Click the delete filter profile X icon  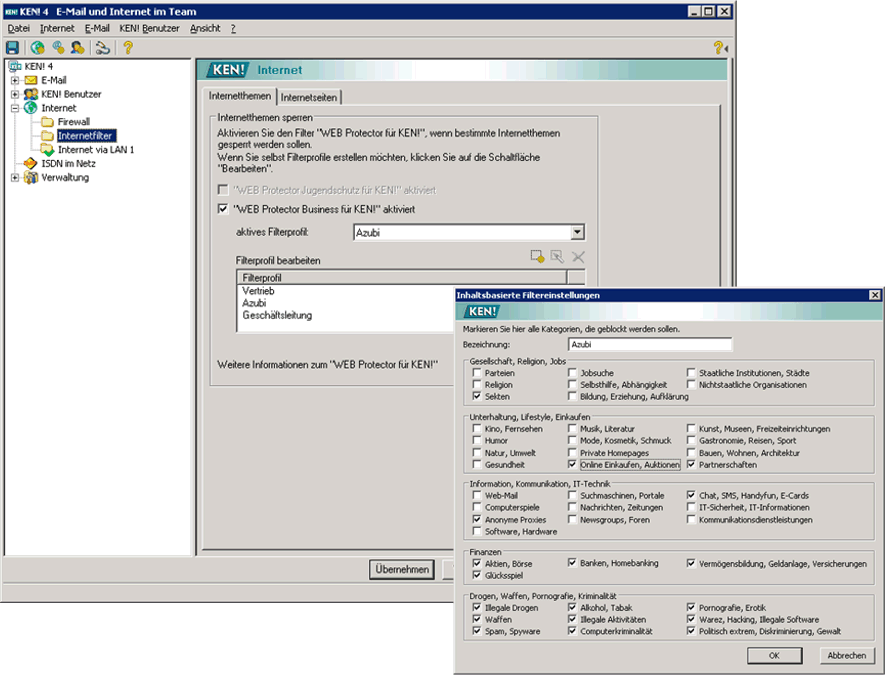pos(577,257)
